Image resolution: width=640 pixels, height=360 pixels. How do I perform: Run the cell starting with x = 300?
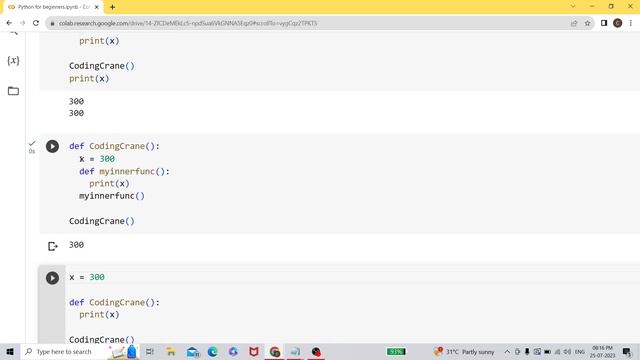pyautogui.click(x=52, y=278)
